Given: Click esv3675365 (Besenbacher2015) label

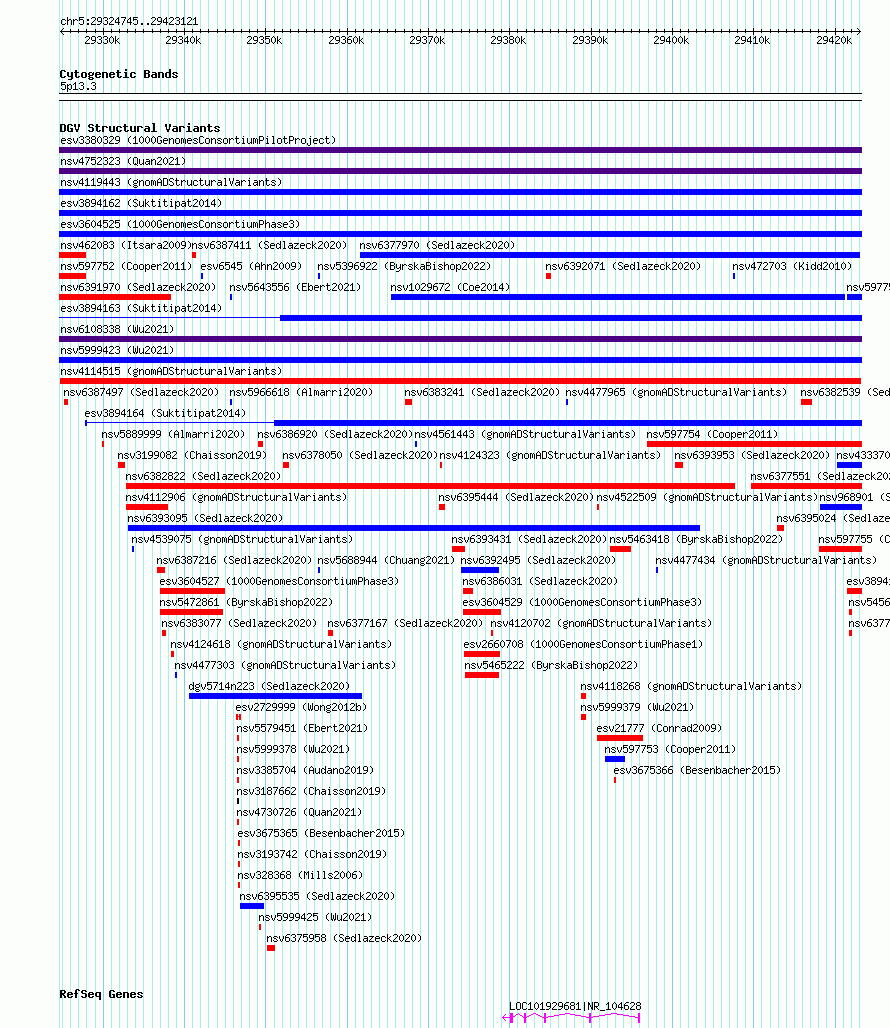Looking at the screenshot, I should tap(321, 833).
